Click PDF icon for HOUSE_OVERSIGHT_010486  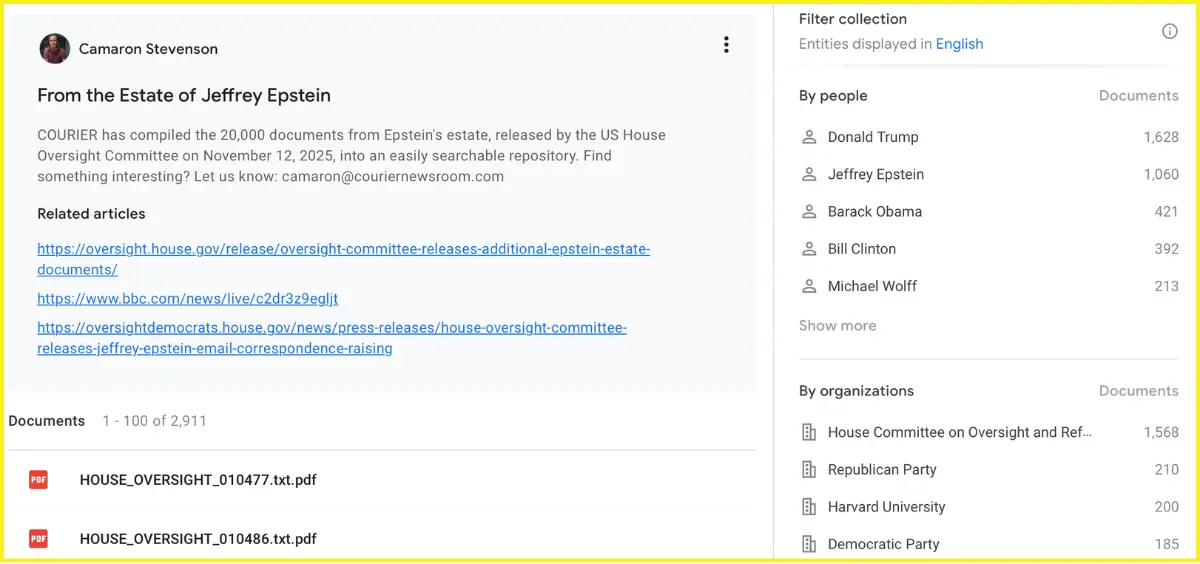38,539
